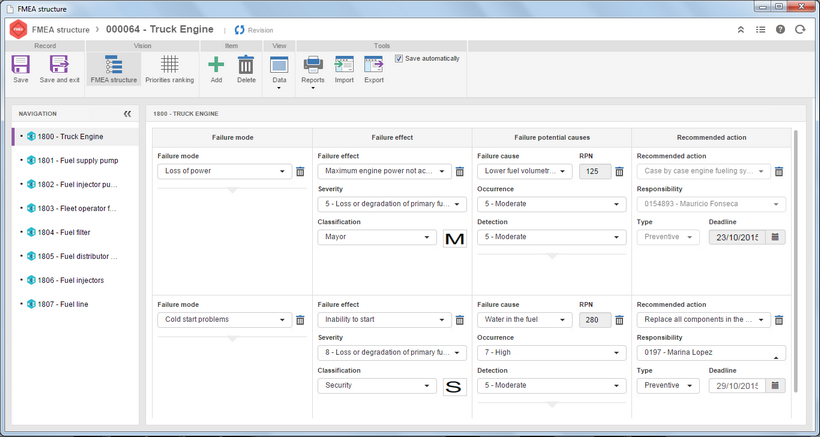Select 1802 - Fuel injector pump item
Screen dimensions: 820x437
click(x=75, y=185)
